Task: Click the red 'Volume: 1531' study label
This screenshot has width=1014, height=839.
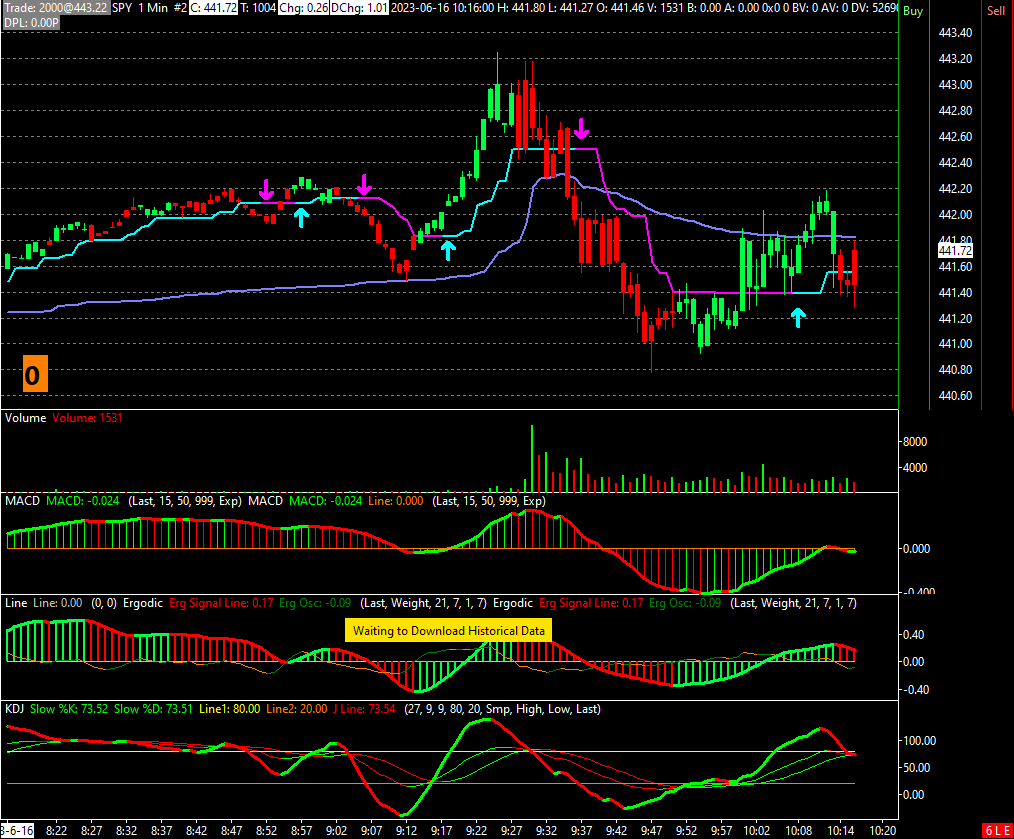Action: click(x=87, y=418)
